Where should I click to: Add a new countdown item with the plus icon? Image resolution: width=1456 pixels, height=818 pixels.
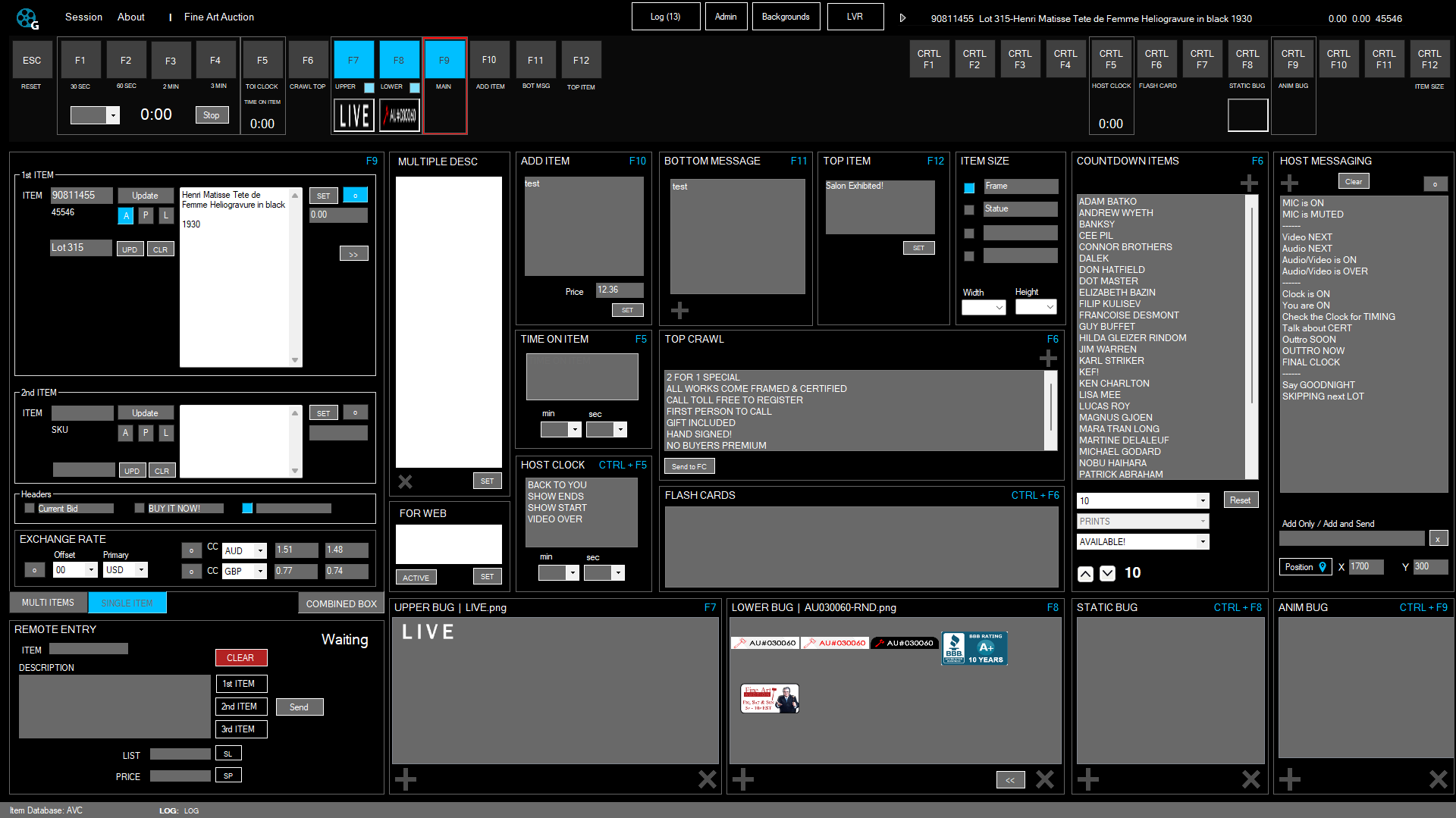tap(1250, 182)
